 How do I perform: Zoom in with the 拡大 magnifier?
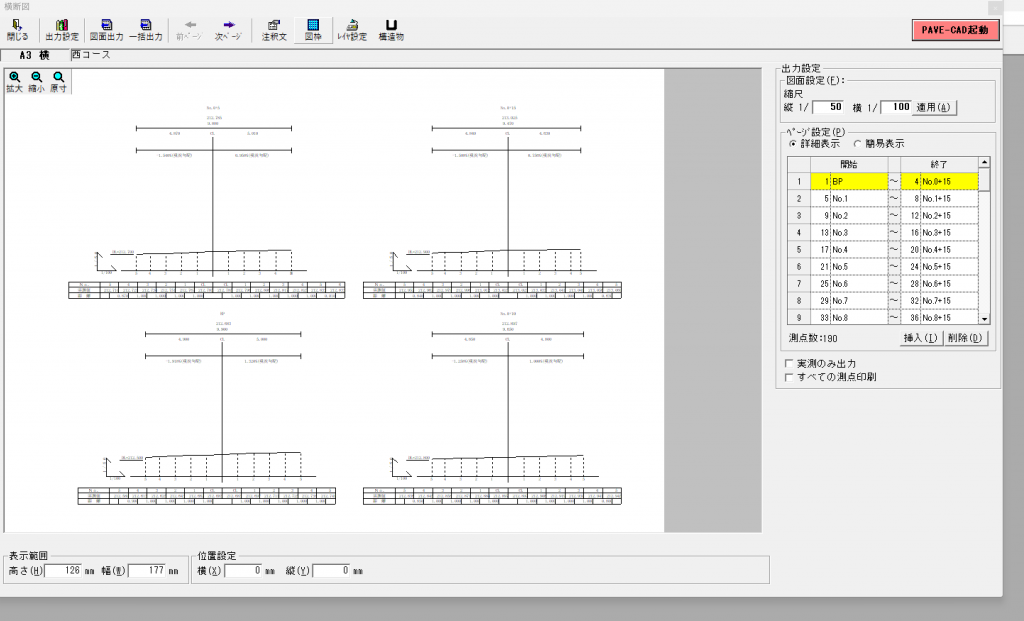pos(14,82)
